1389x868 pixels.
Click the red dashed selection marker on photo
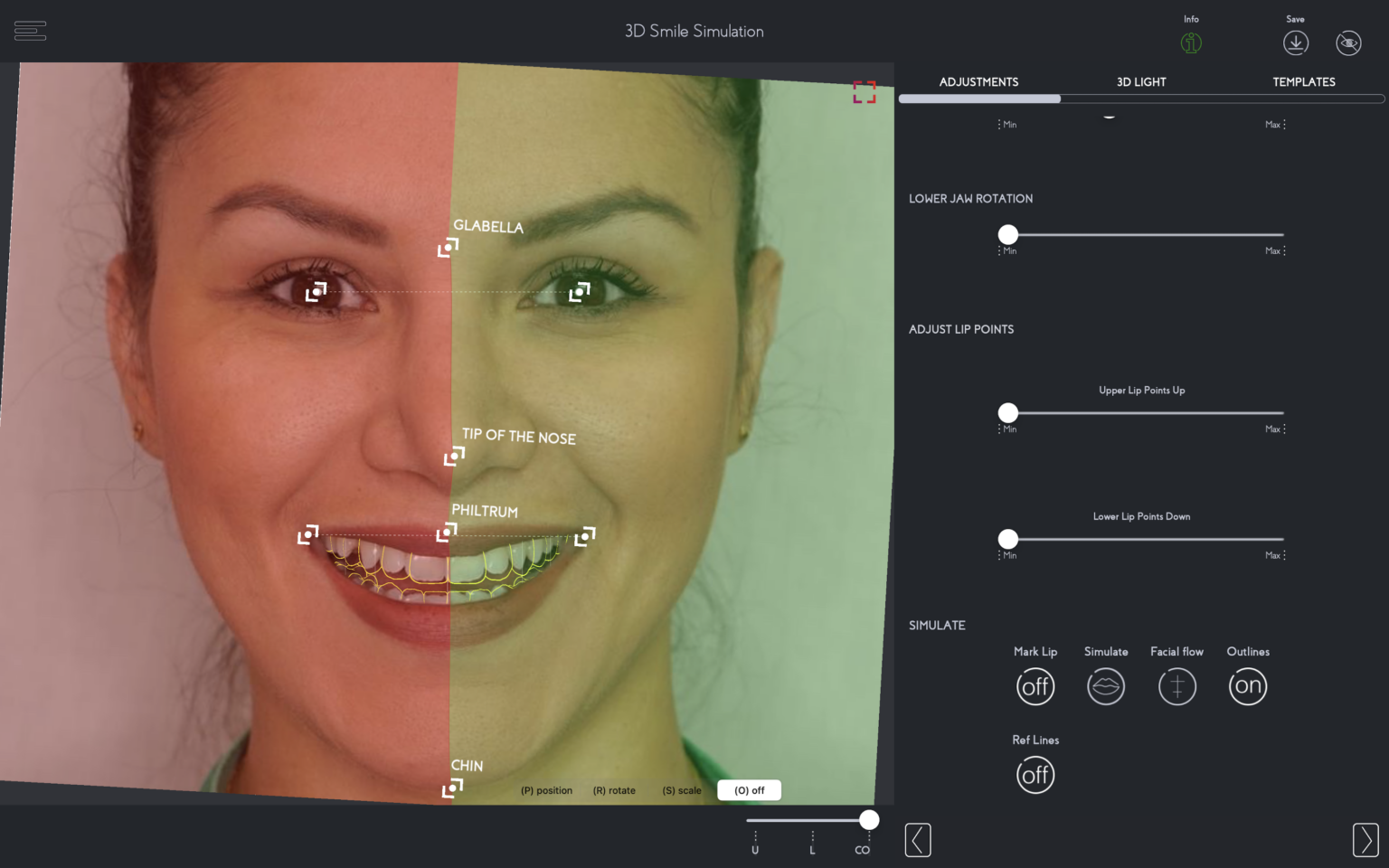(x=864, y=91)
